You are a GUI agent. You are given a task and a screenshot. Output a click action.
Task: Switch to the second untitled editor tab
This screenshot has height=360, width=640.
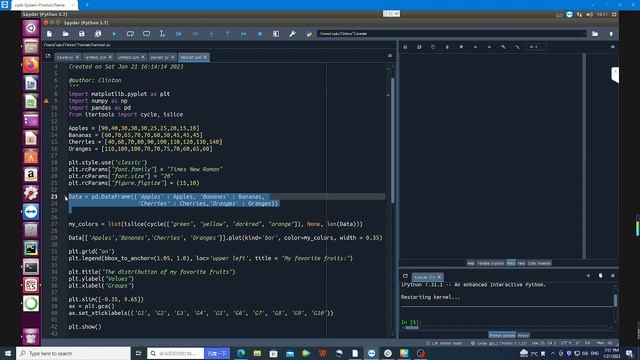[x=128, y=57]
